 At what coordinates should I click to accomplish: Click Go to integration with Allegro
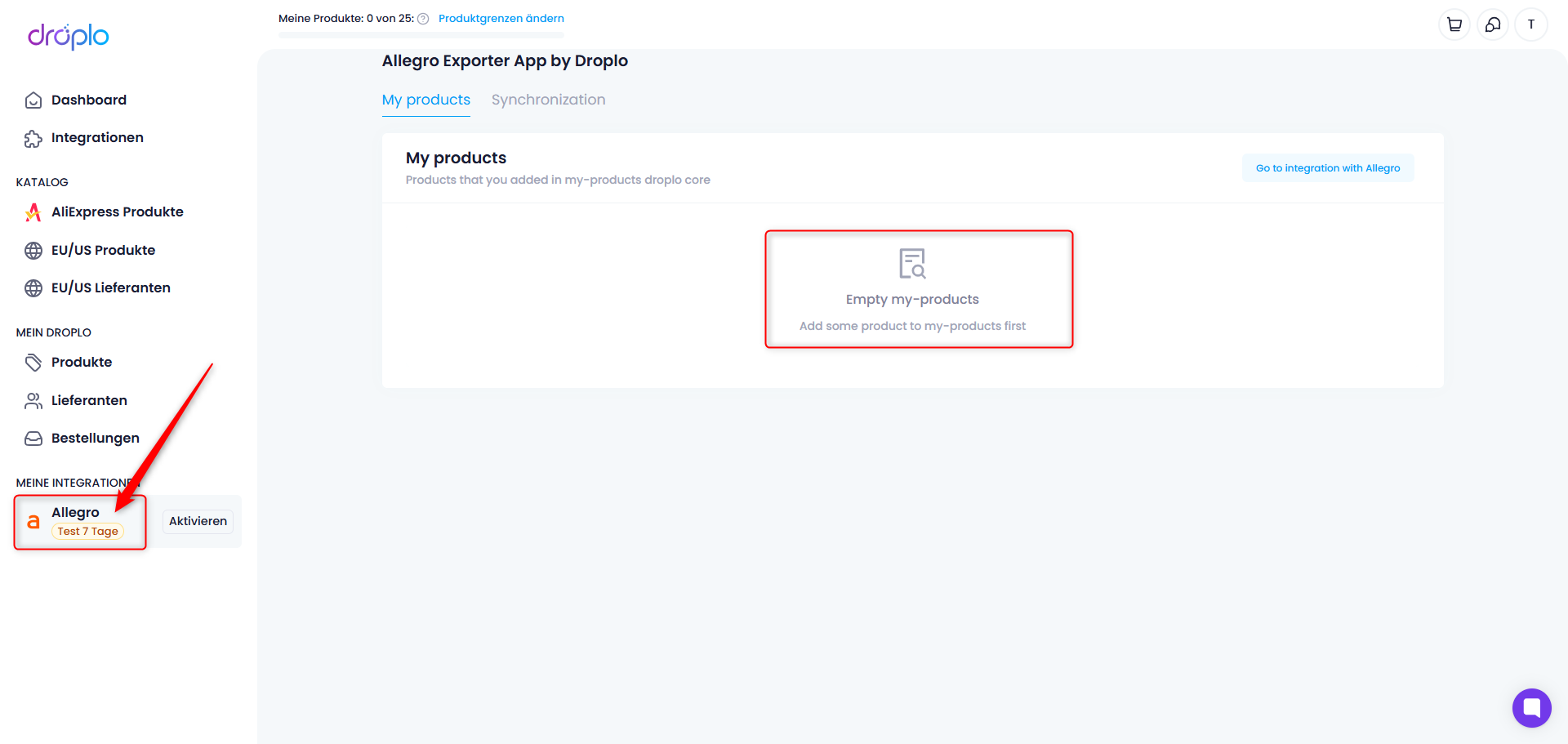[1328, 168]
